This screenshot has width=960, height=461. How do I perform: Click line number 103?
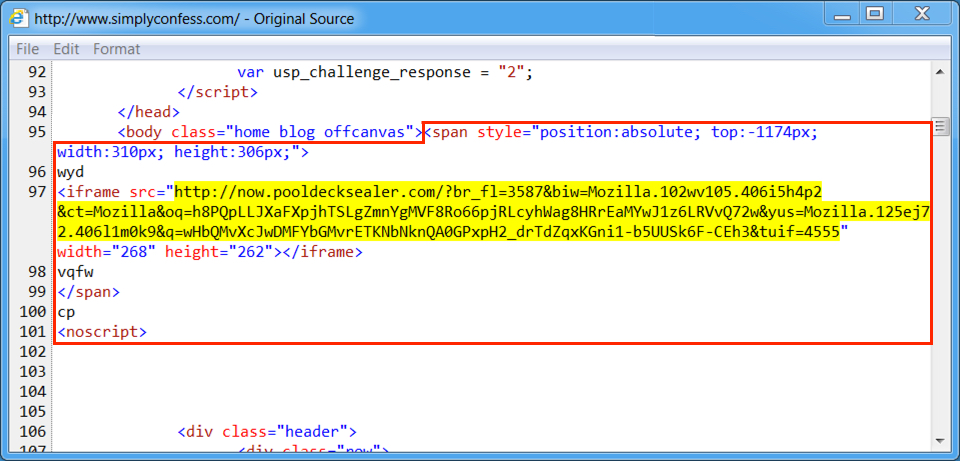coord(32,372)
